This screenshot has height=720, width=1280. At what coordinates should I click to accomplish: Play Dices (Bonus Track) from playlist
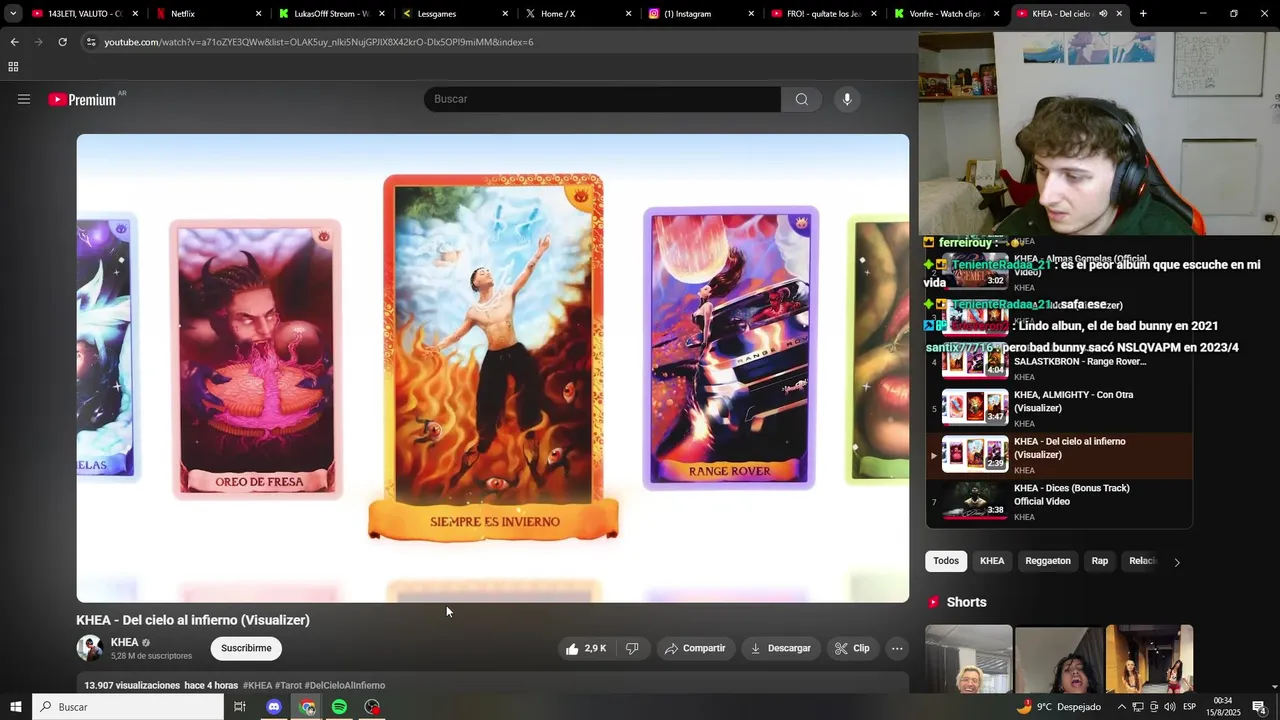click(x=1059, y=502)
